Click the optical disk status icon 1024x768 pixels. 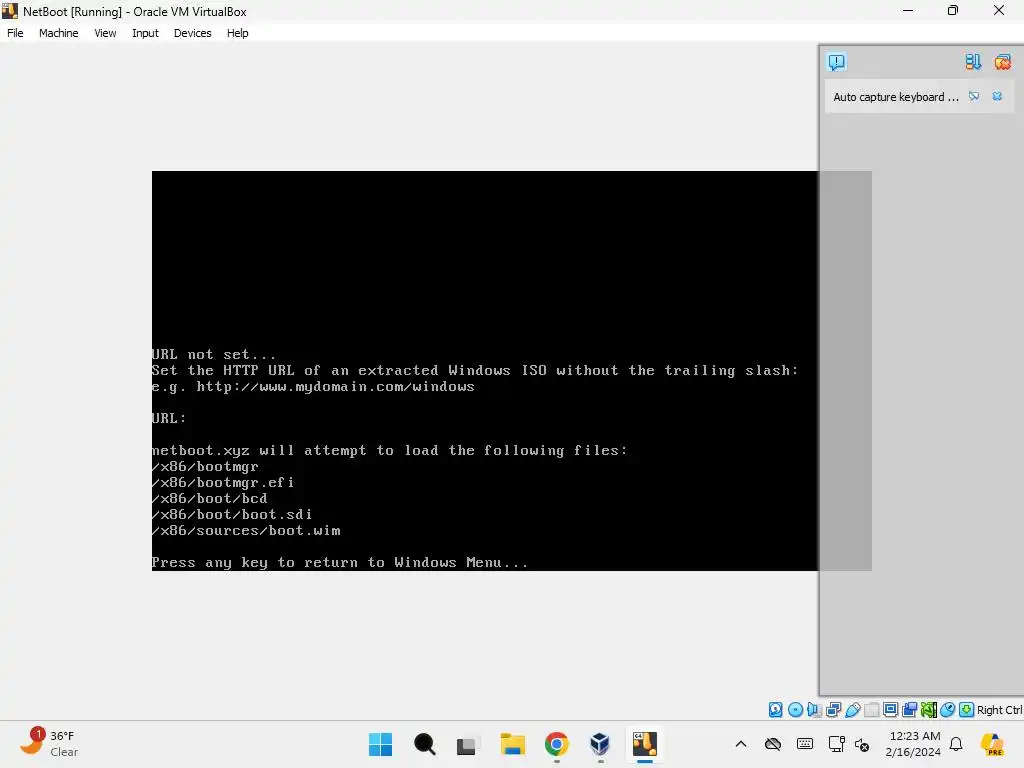click(795, 710)
